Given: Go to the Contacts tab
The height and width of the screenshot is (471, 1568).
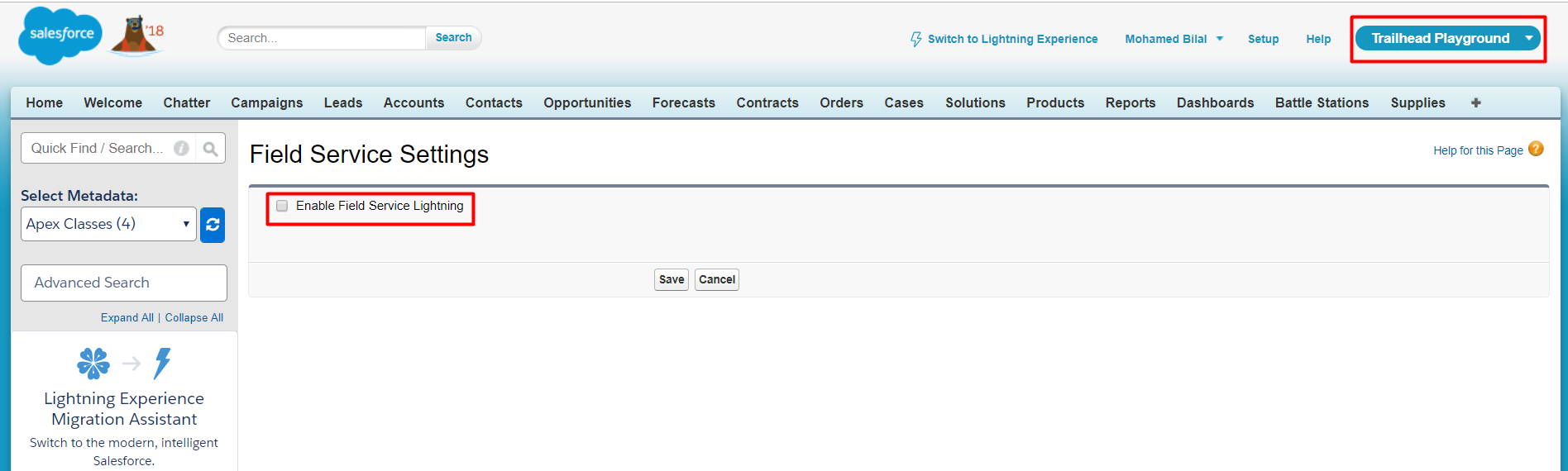Looking at the screenshot, I should pos(494,102).
